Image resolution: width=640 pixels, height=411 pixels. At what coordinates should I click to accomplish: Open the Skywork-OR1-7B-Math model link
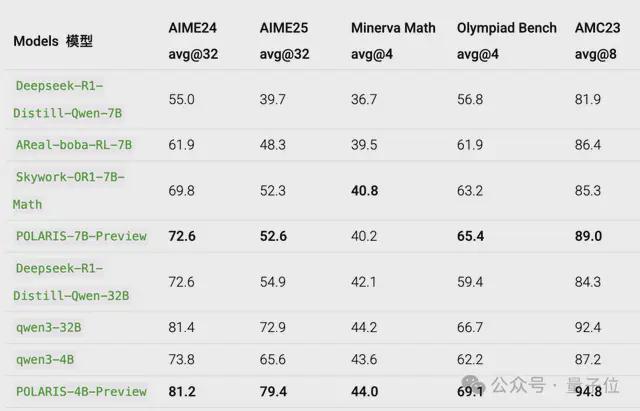tap(69, 191)
